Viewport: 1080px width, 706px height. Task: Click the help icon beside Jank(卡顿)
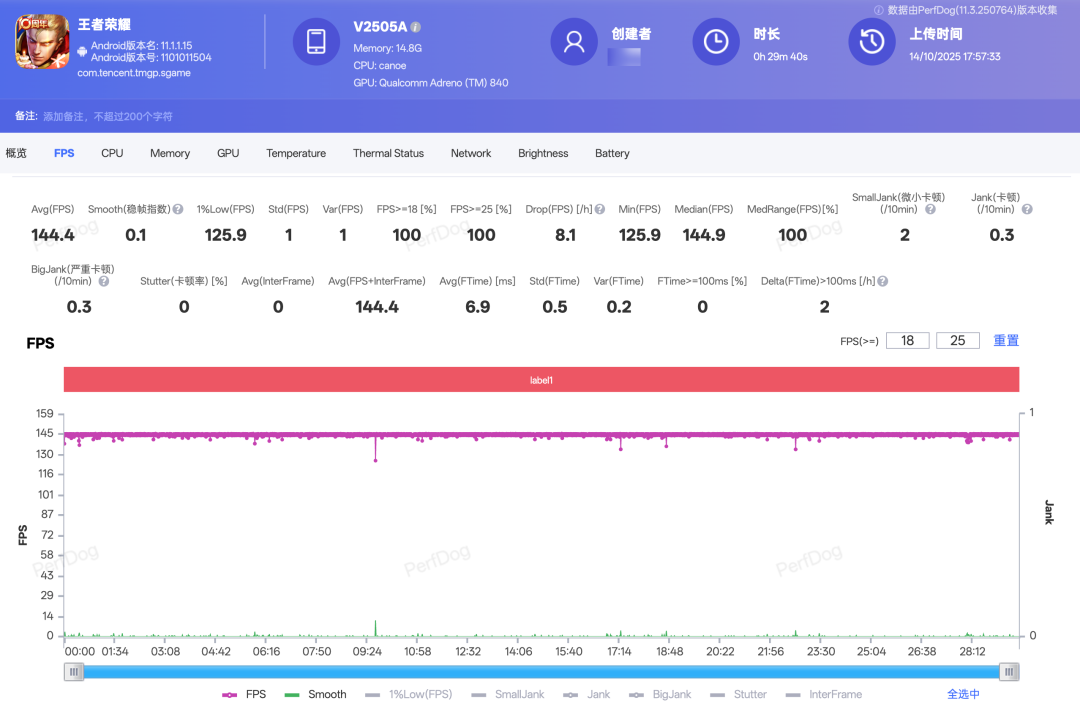pos(1026,210)
